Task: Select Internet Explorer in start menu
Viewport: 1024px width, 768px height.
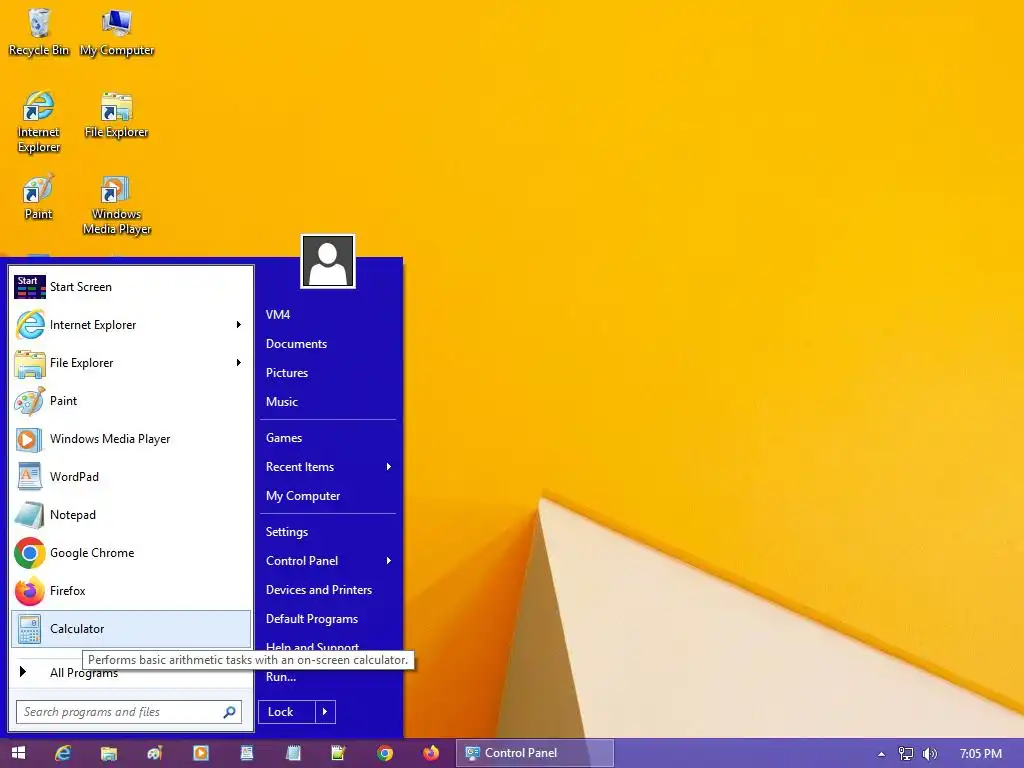Action: (x=131, y=325)
